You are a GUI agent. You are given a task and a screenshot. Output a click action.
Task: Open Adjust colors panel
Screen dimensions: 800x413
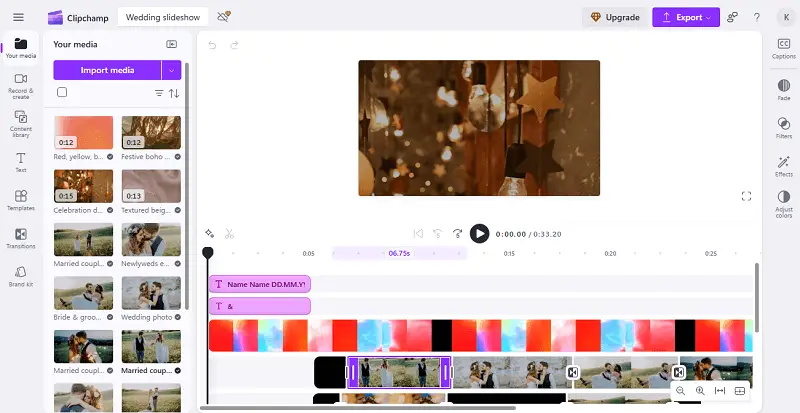(784, 204)
